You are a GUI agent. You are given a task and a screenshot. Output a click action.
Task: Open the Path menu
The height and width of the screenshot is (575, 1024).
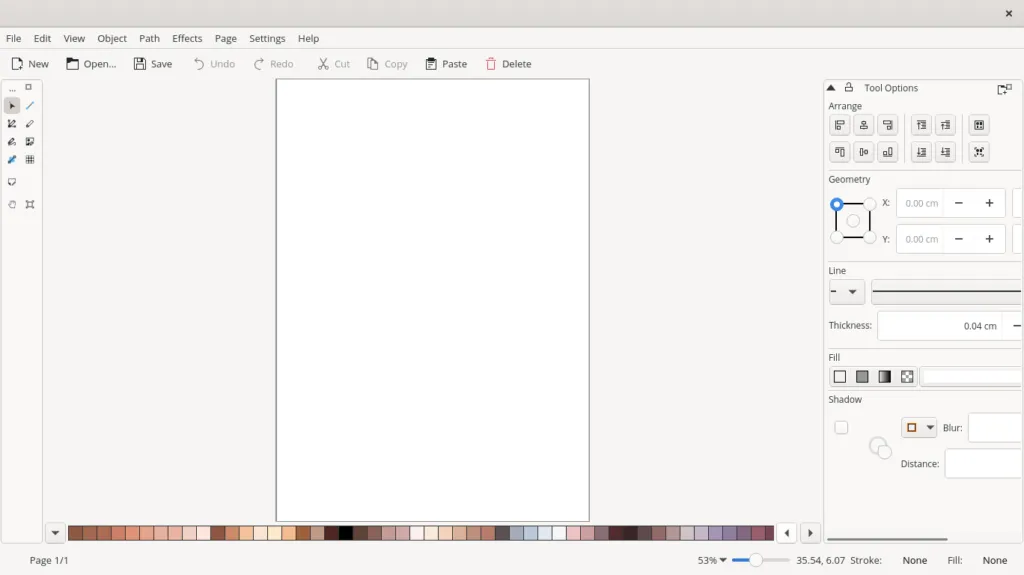click(149, 38)
